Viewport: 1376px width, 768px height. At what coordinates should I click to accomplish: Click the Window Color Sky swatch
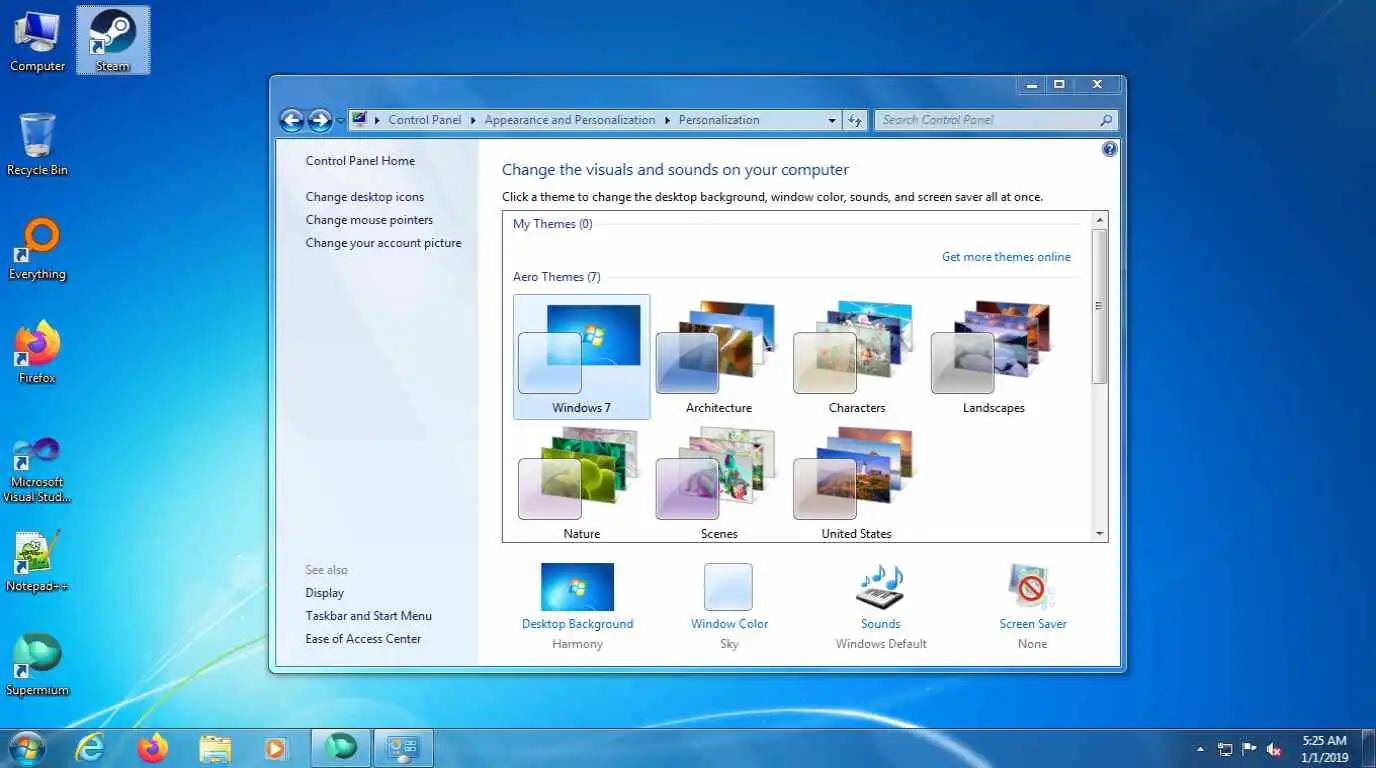tap(729, 587)
